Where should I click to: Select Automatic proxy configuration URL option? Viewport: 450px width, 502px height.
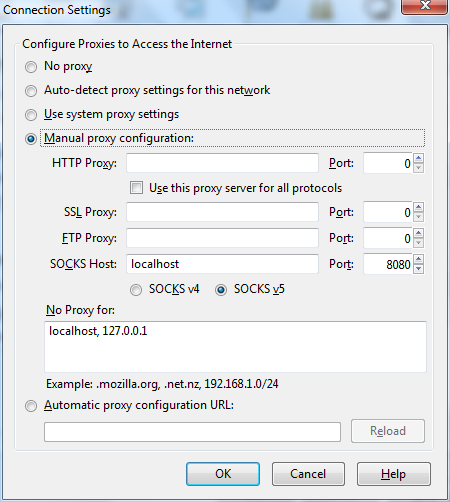pos(31,406)
